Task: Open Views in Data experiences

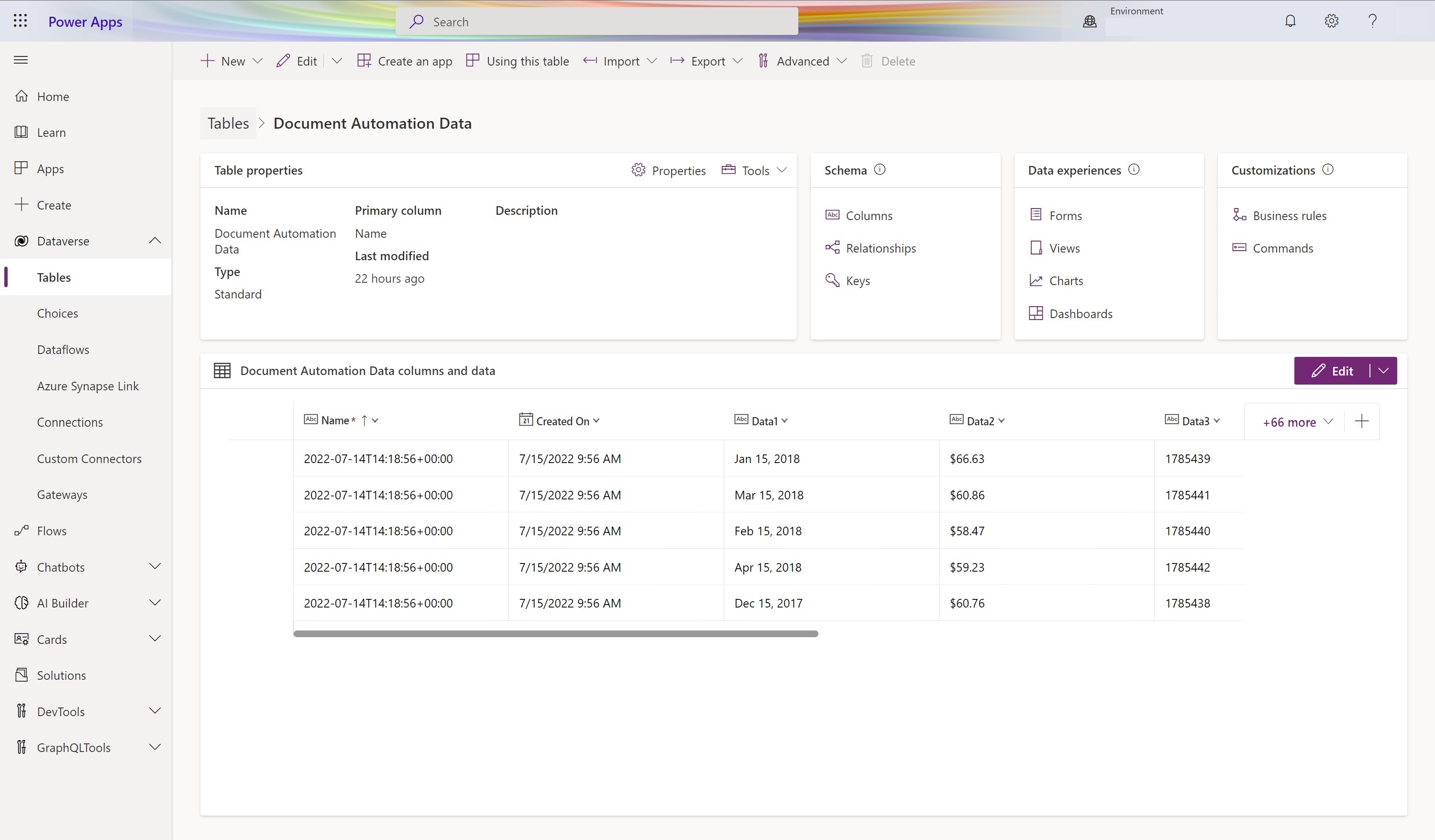Action: [1055, 248]
